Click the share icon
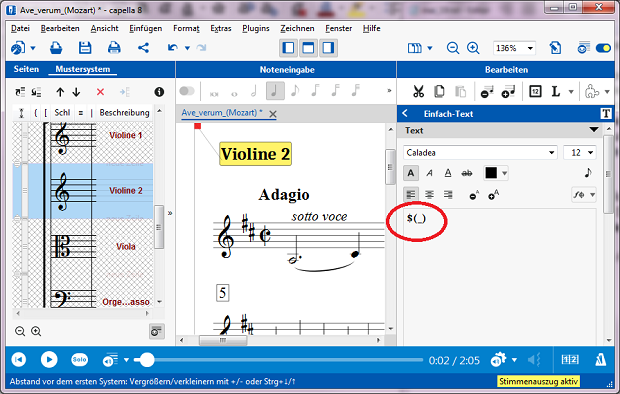Screen dimensions: 620x394 143,48
